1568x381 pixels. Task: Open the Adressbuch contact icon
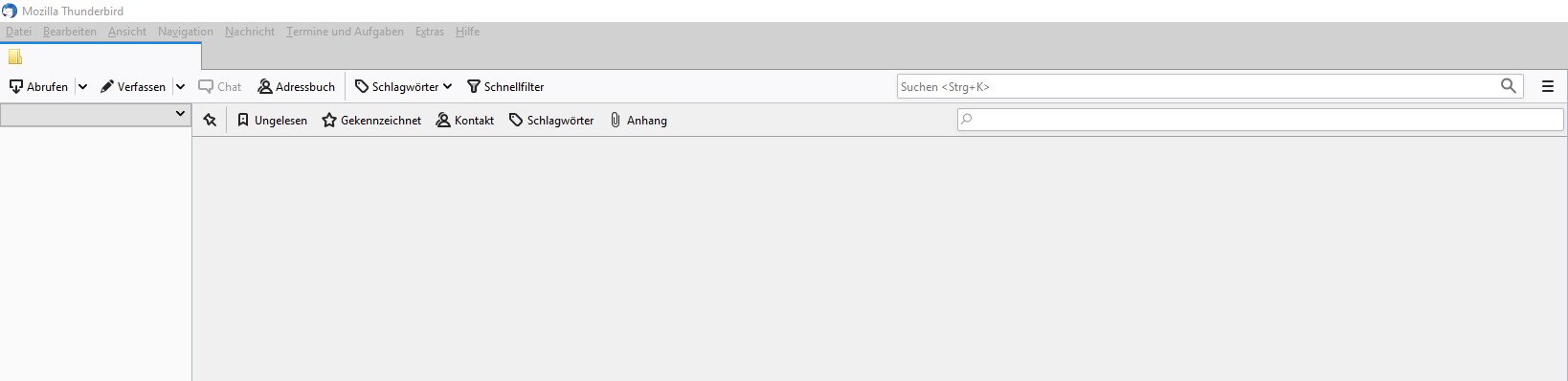click(265, 86)
